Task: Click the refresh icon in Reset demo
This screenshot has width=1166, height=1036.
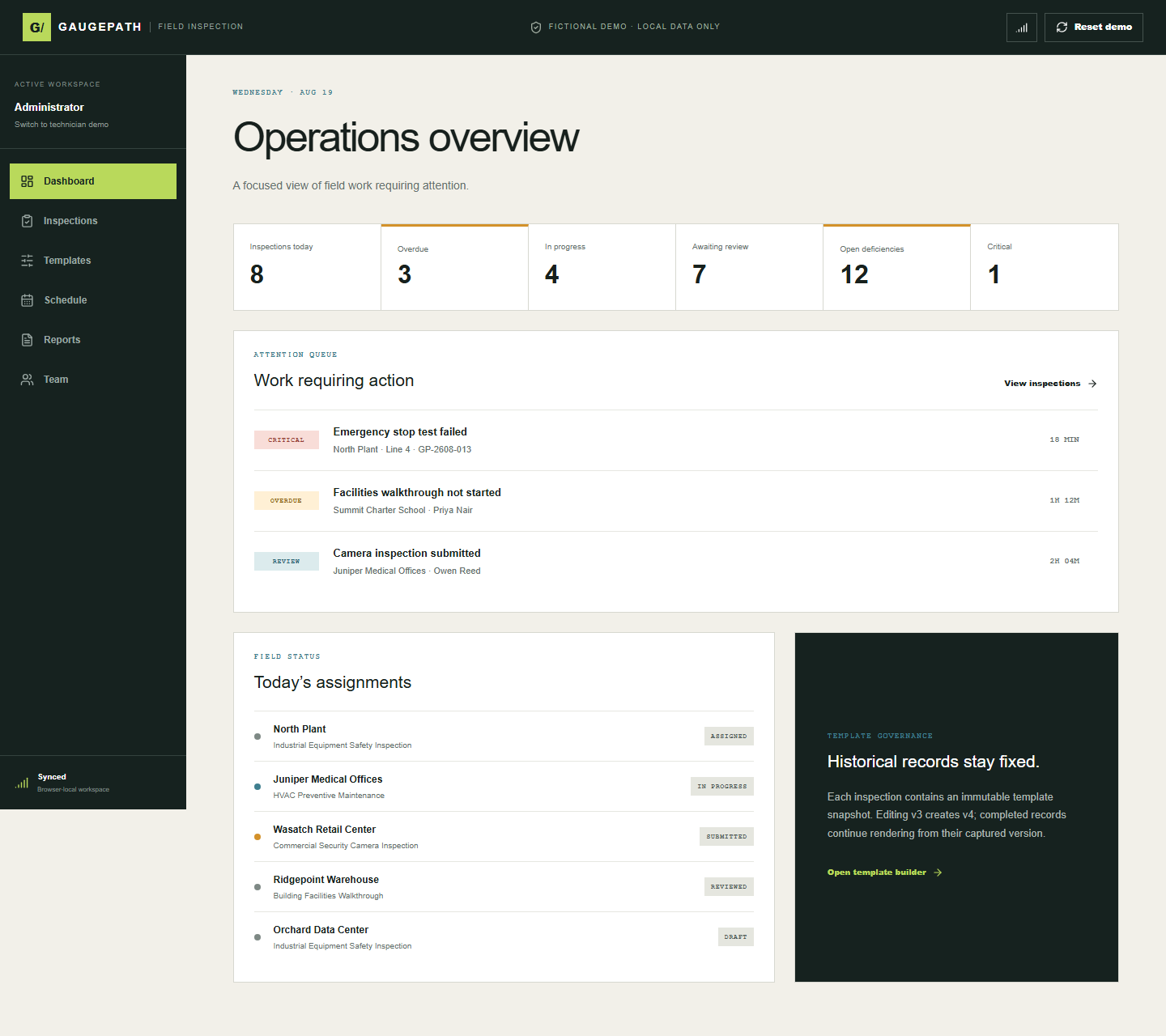Action: (x=1062, y=28)
